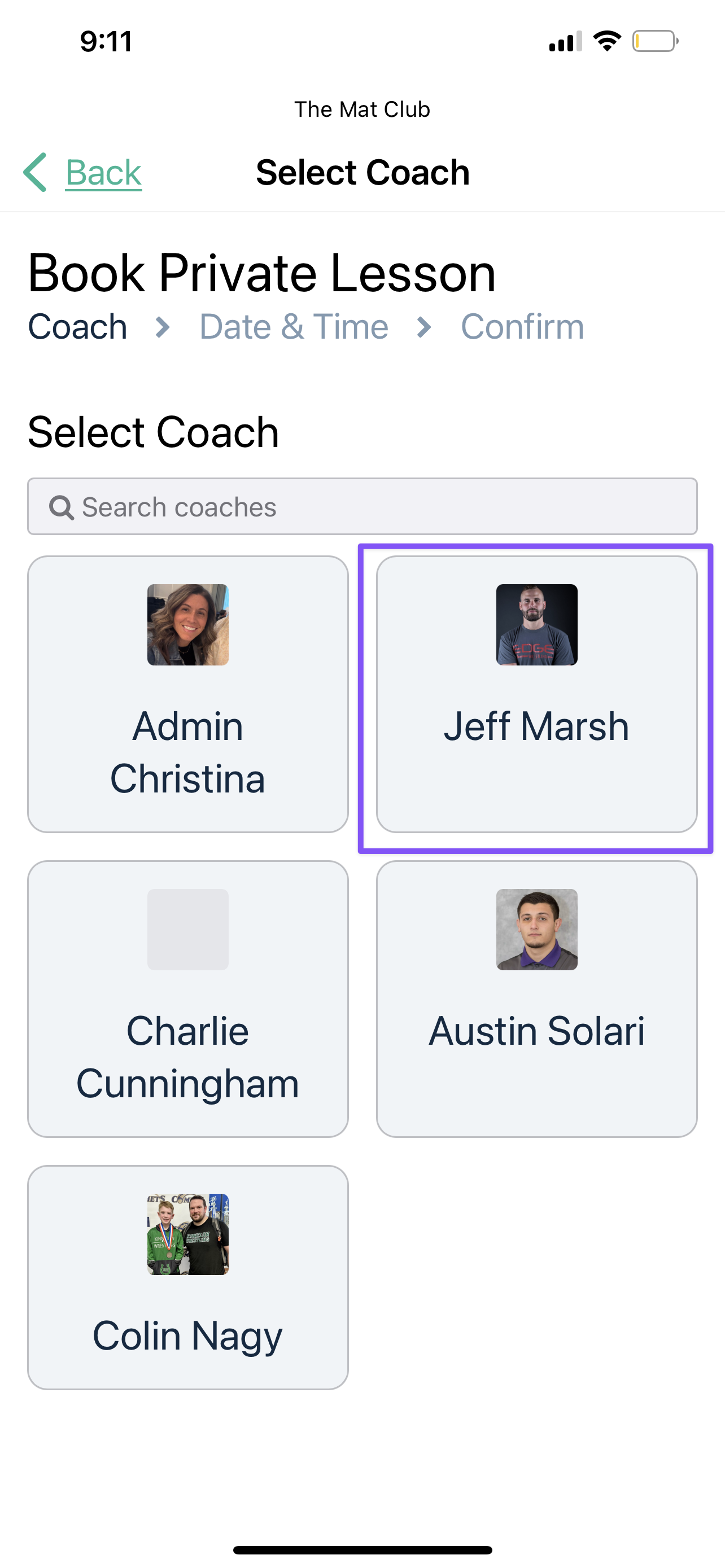Tap the green back chevron icon
Image resolution: width=725 pixels, height=1568 pixels.
(36, 172)
